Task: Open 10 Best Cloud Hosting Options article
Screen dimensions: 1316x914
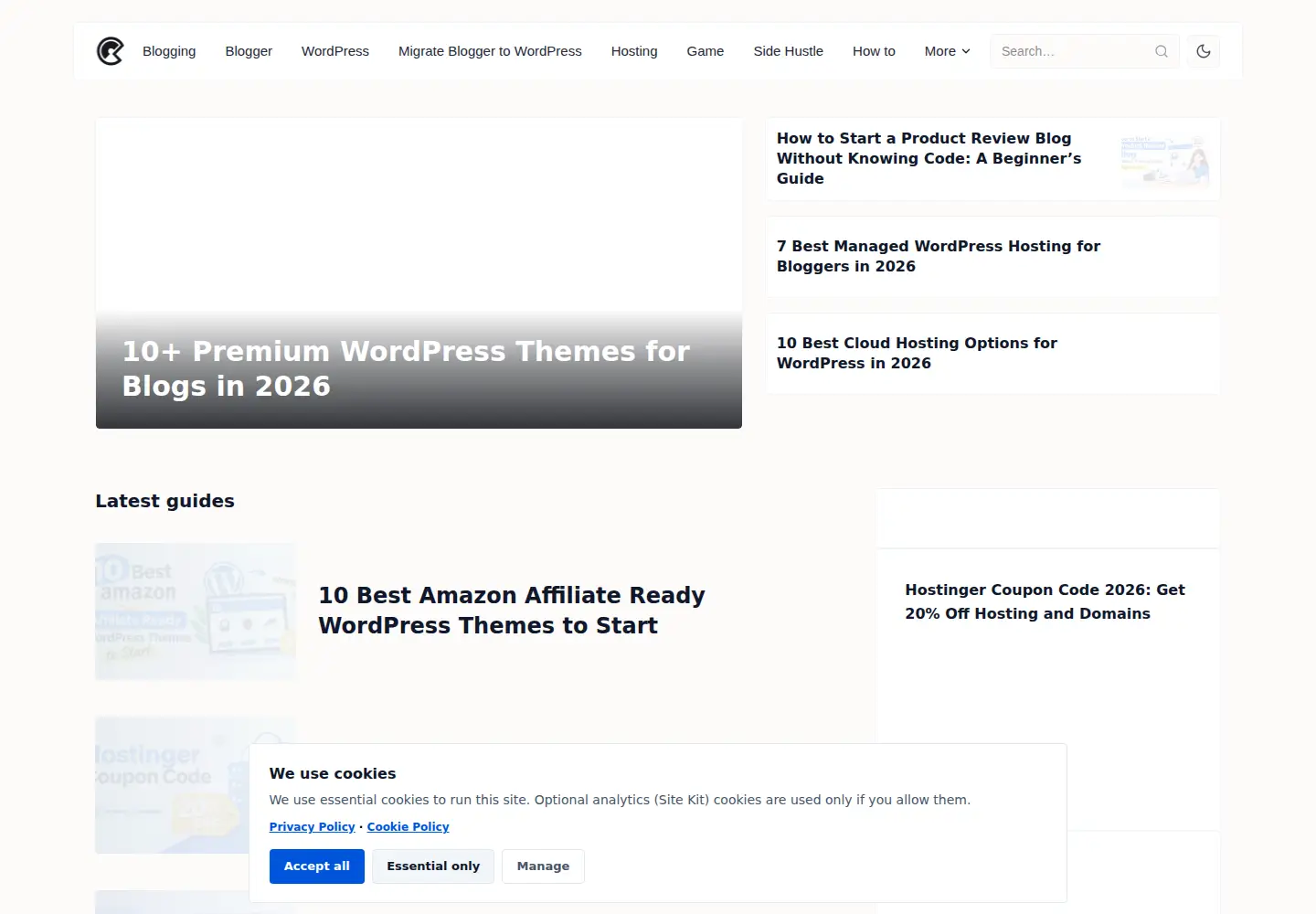Action: (x=917, y=353)
